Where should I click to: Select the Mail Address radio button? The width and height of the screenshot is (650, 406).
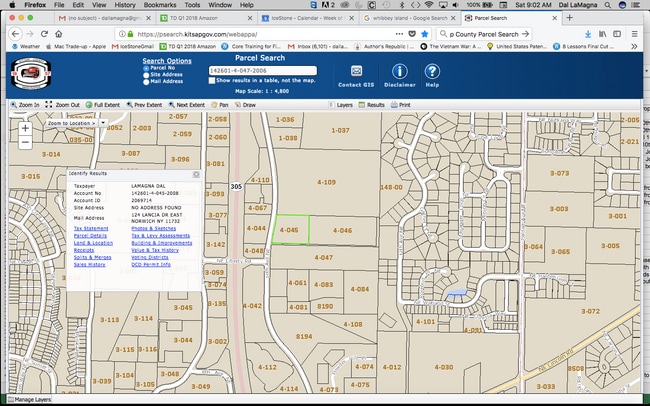[x=145, y=83]
